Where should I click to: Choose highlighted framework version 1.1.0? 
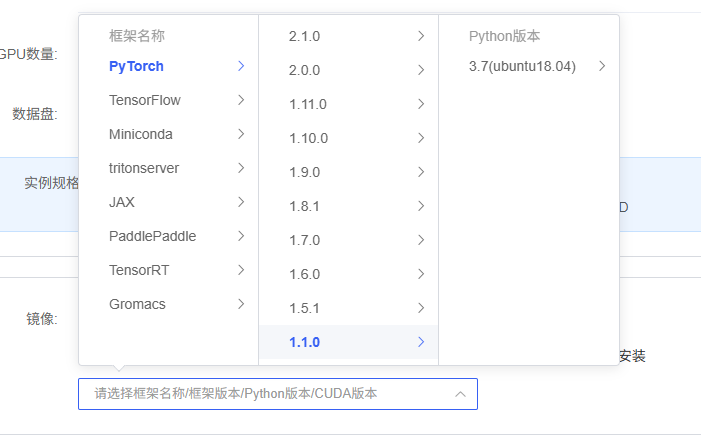pos(348,342)
